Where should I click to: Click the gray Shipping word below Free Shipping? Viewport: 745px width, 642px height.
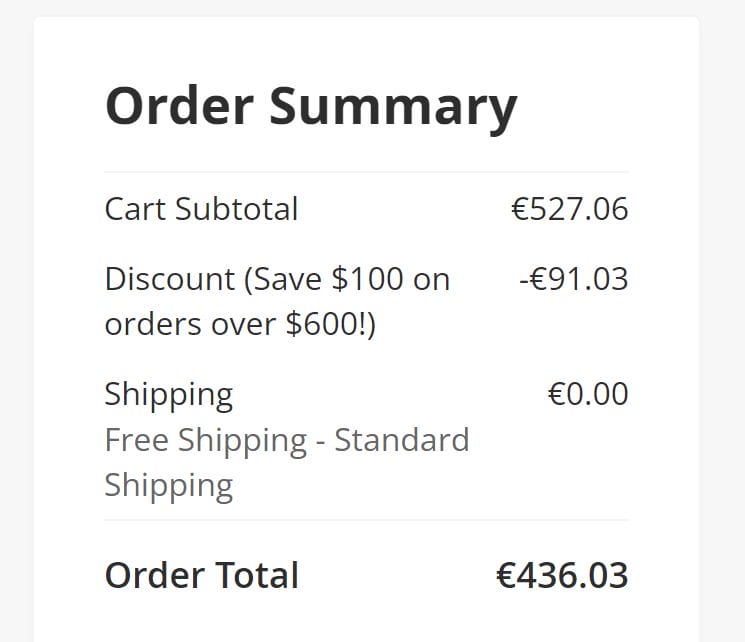pyautogui.click(x=168, y=485)
